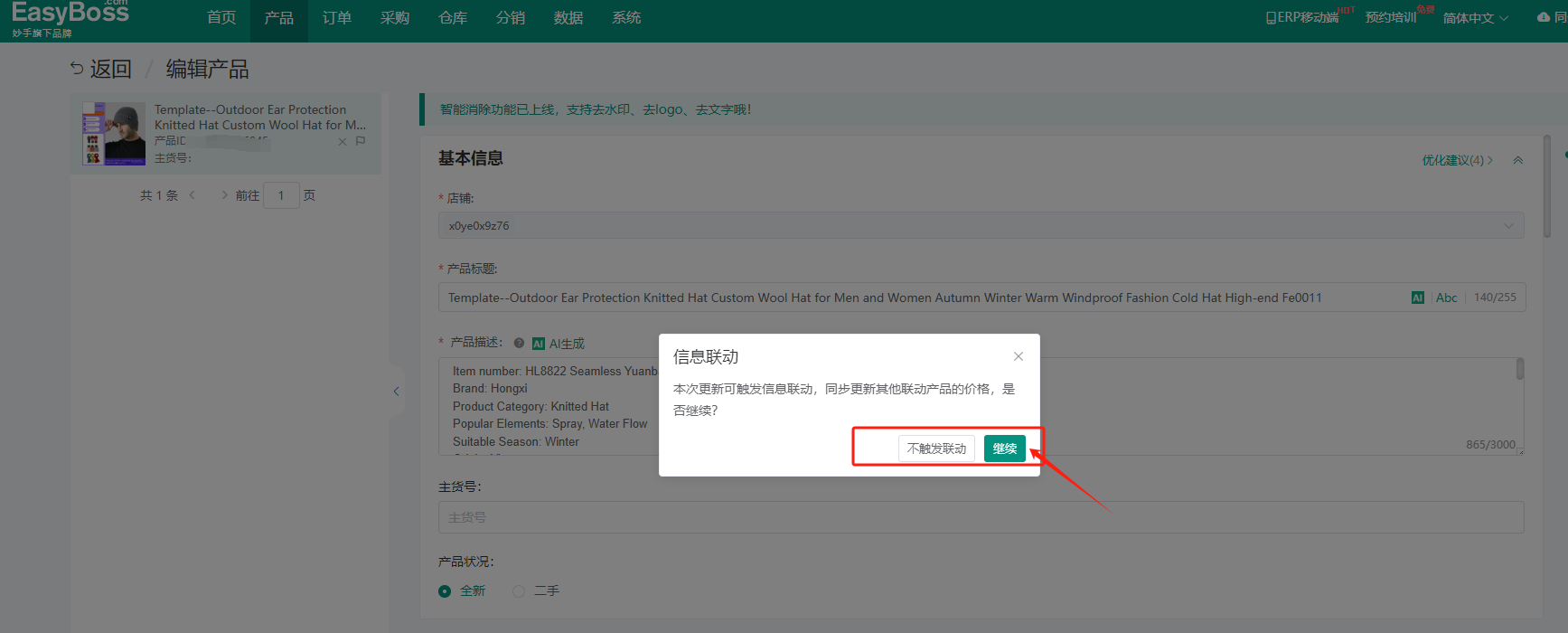
Task: Click the product title text on card
Action: pos(260,118)
